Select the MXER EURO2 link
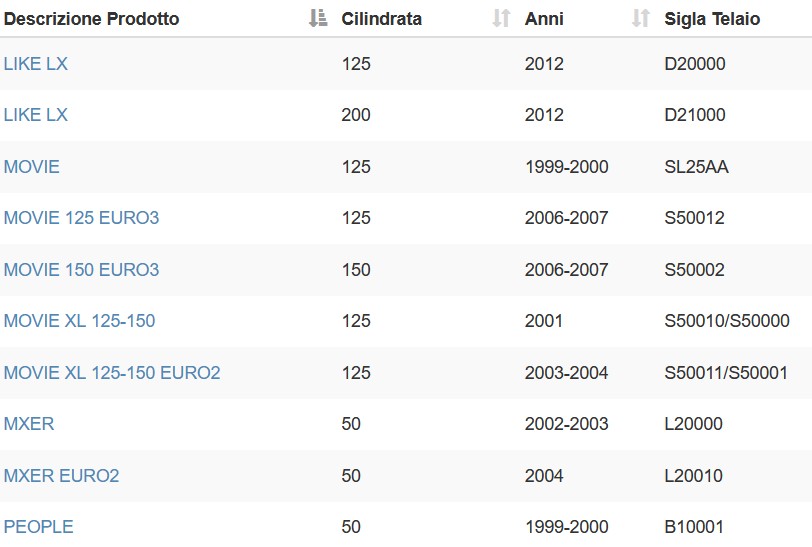Image resolution: width=812 pixels, height=547 pixels. pyautogui.click(x=62, y=476)
